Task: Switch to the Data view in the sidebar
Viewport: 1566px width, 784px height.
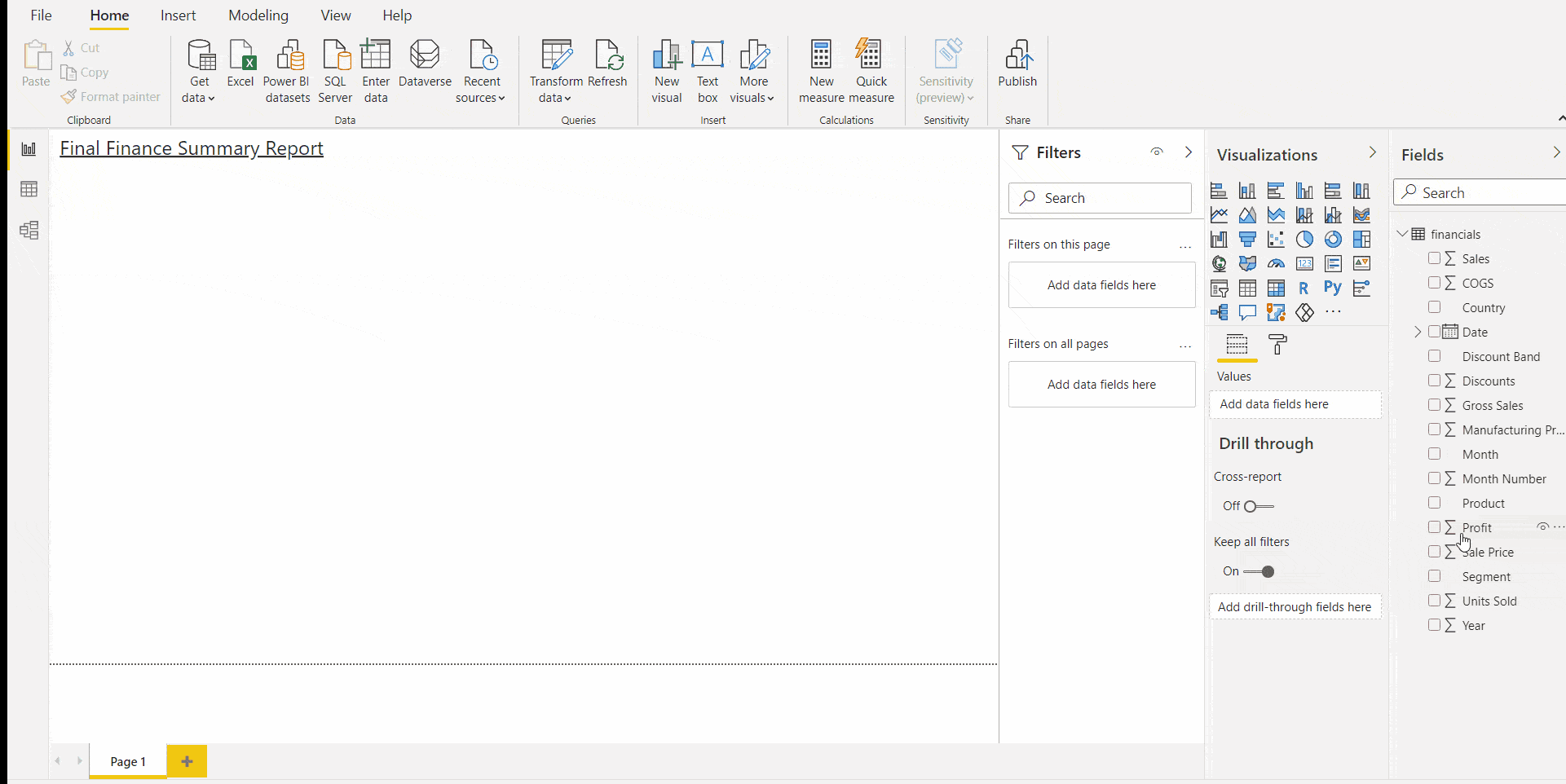Action: click(x=29, y=190)
